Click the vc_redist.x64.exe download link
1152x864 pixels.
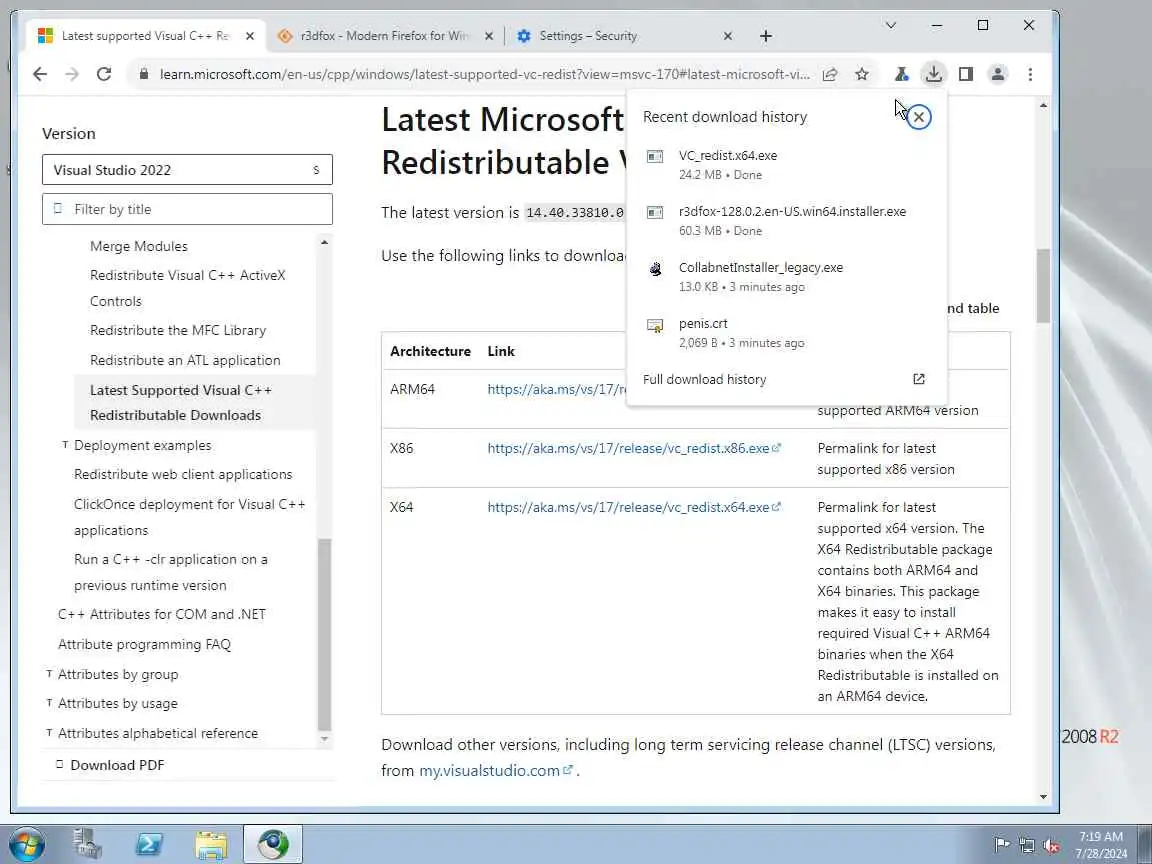click(633, 507)
